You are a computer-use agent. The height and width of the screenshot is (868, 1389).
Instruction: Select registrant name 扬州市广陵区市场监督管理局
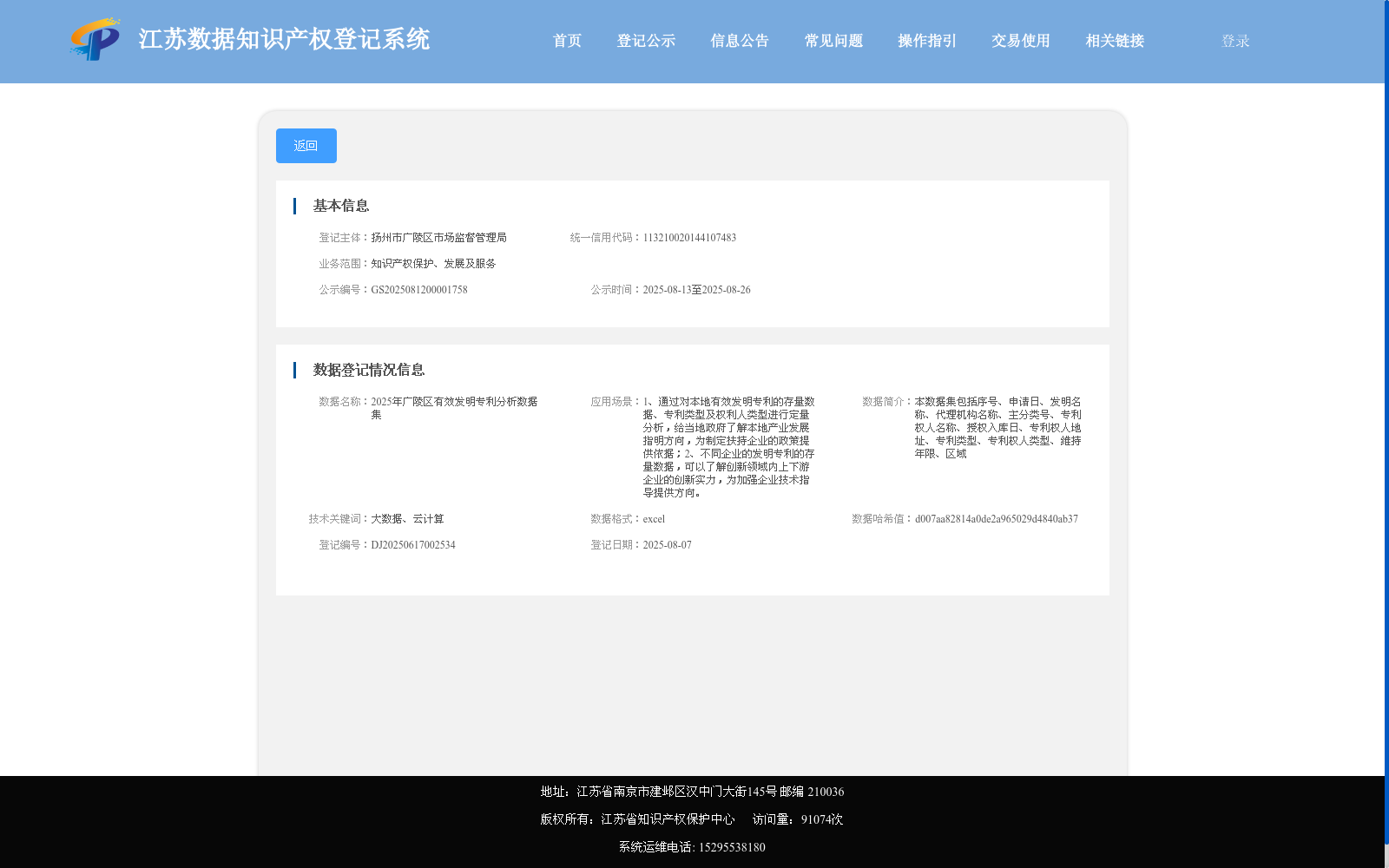pyautogui.click(x=438, y=238)
